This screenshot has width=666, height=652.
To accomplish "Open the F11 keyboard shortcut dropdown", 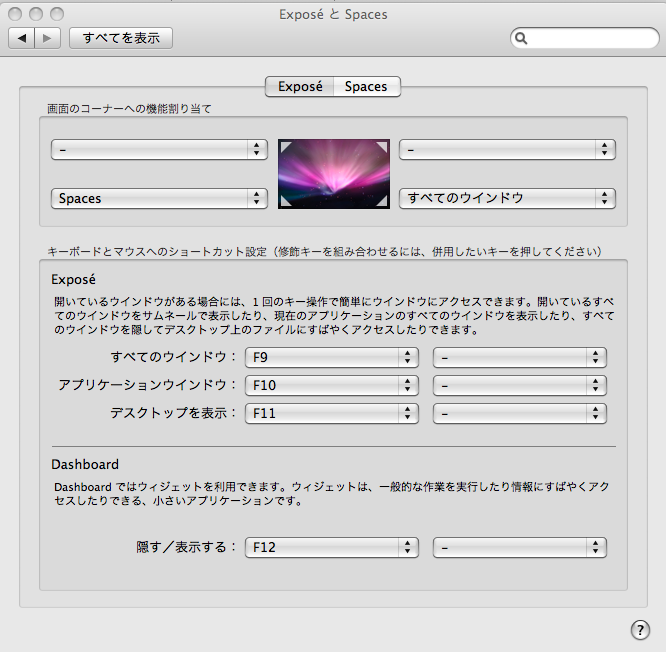I will click(332, 413).
